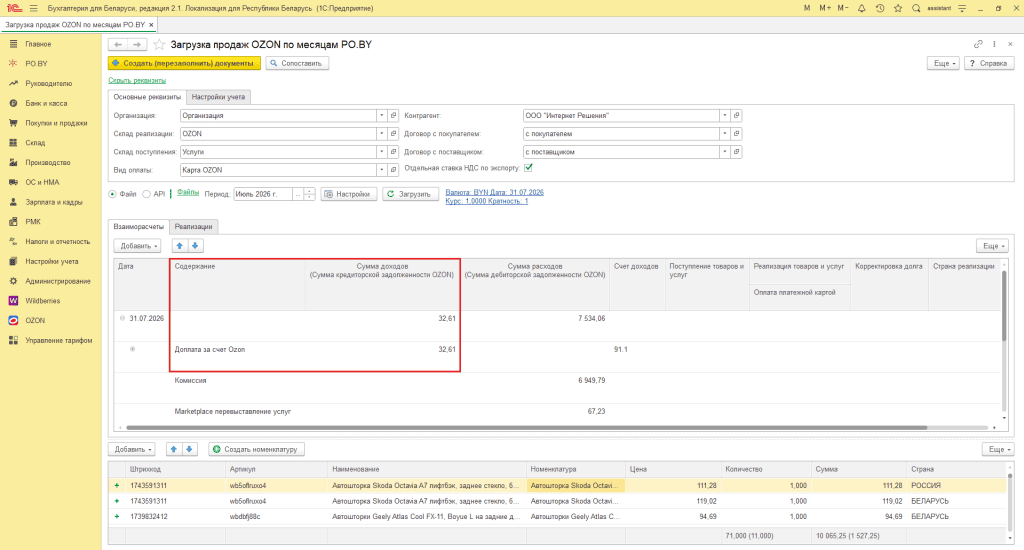Copy link to this form icon
The width and height of the screenshot is (1024, 550).
click(x=978, y=44)
